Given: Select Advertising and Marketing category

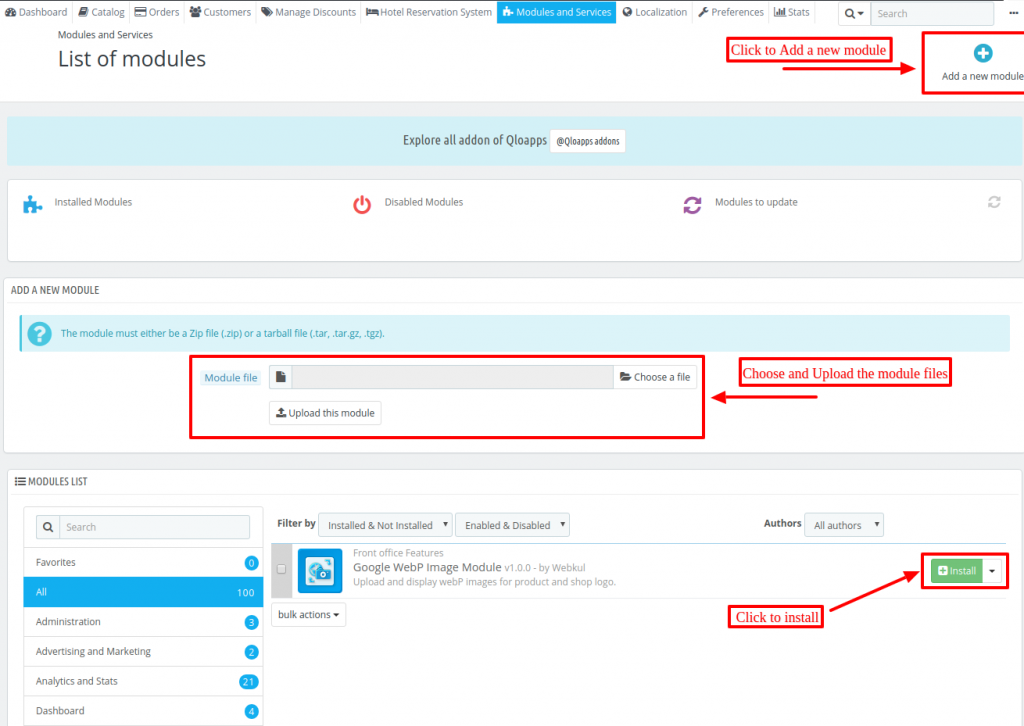Looking at the screenshot, I should click(143, 652).
